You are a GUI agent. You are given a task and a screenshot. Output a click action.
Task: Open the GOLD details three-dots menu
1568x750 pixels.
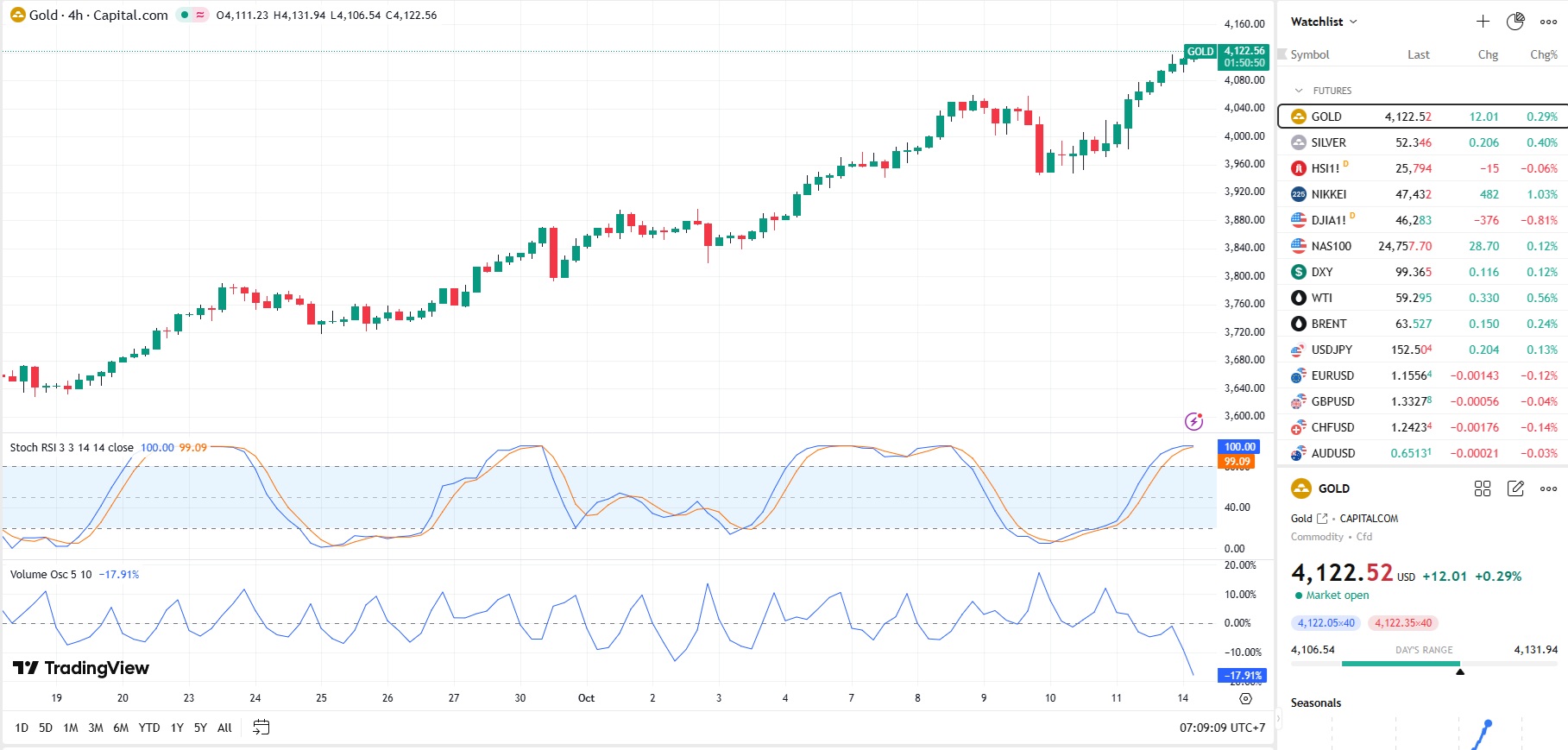(1548, 488)
